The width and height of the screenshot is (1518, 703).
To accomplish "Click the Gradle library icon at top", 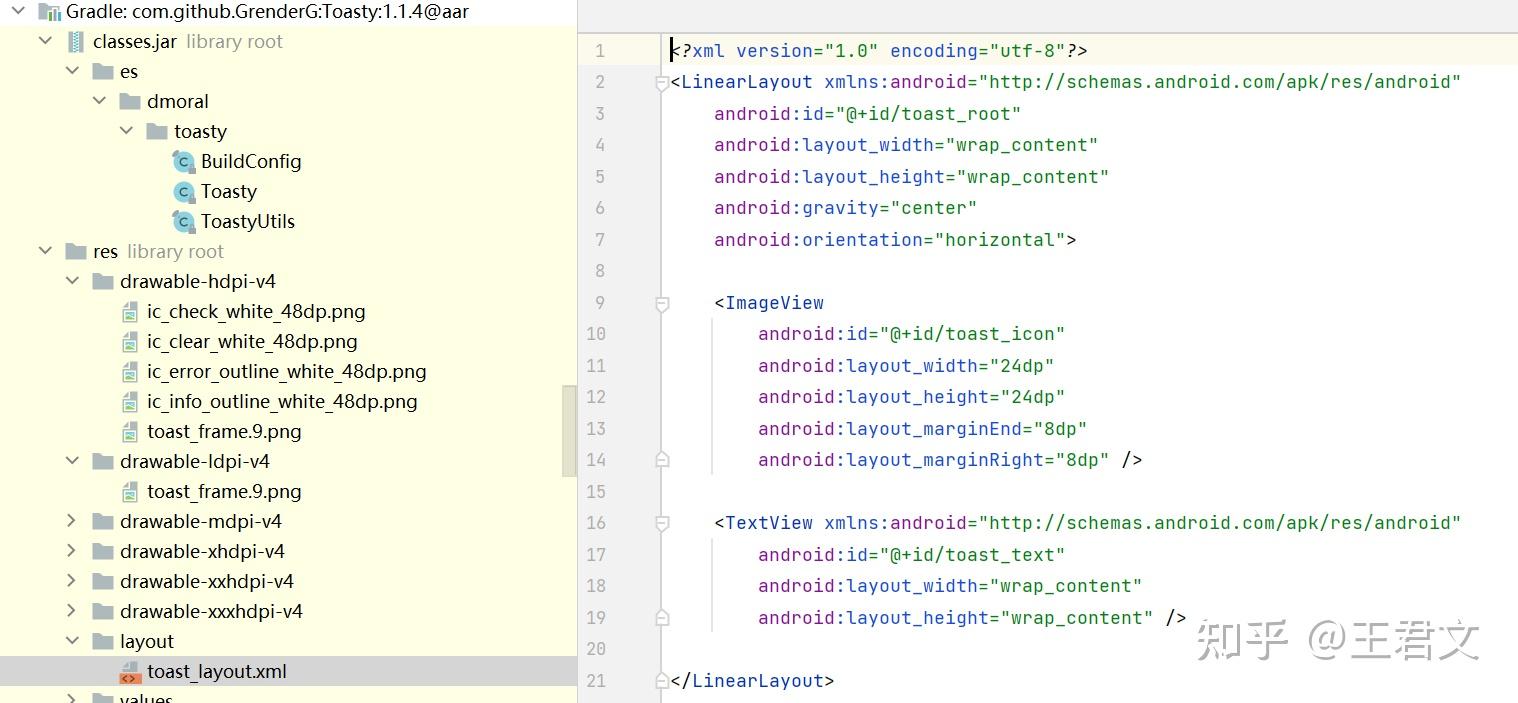I will click(49, 12).
